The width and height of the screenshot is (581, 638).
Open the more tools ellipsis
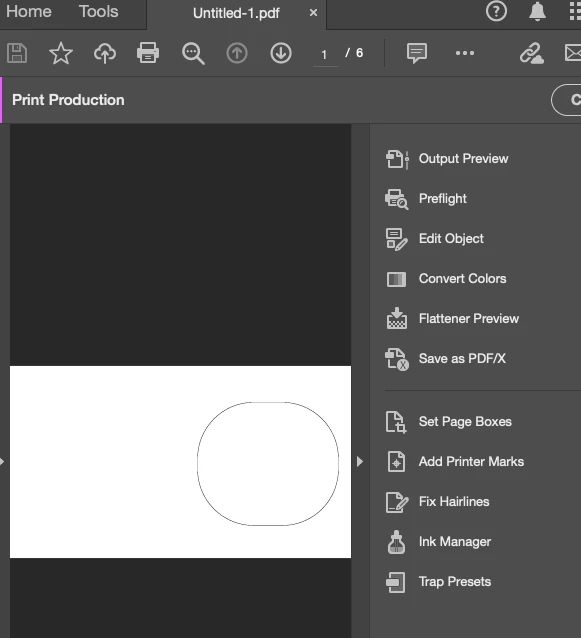tap(465, 53)
